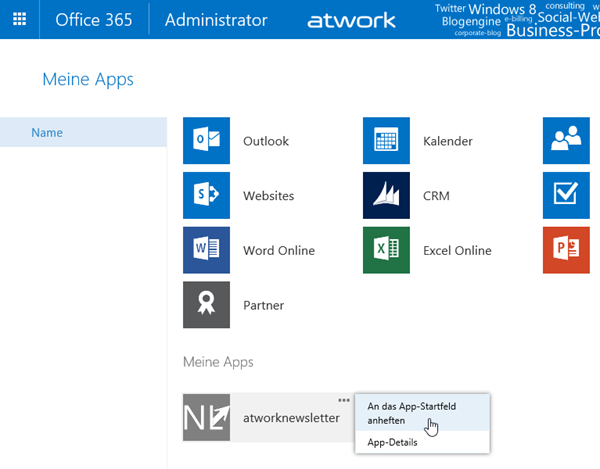600x469 pixels.
Task: Open the CRM app tile
Action: (x=386, y=195)
